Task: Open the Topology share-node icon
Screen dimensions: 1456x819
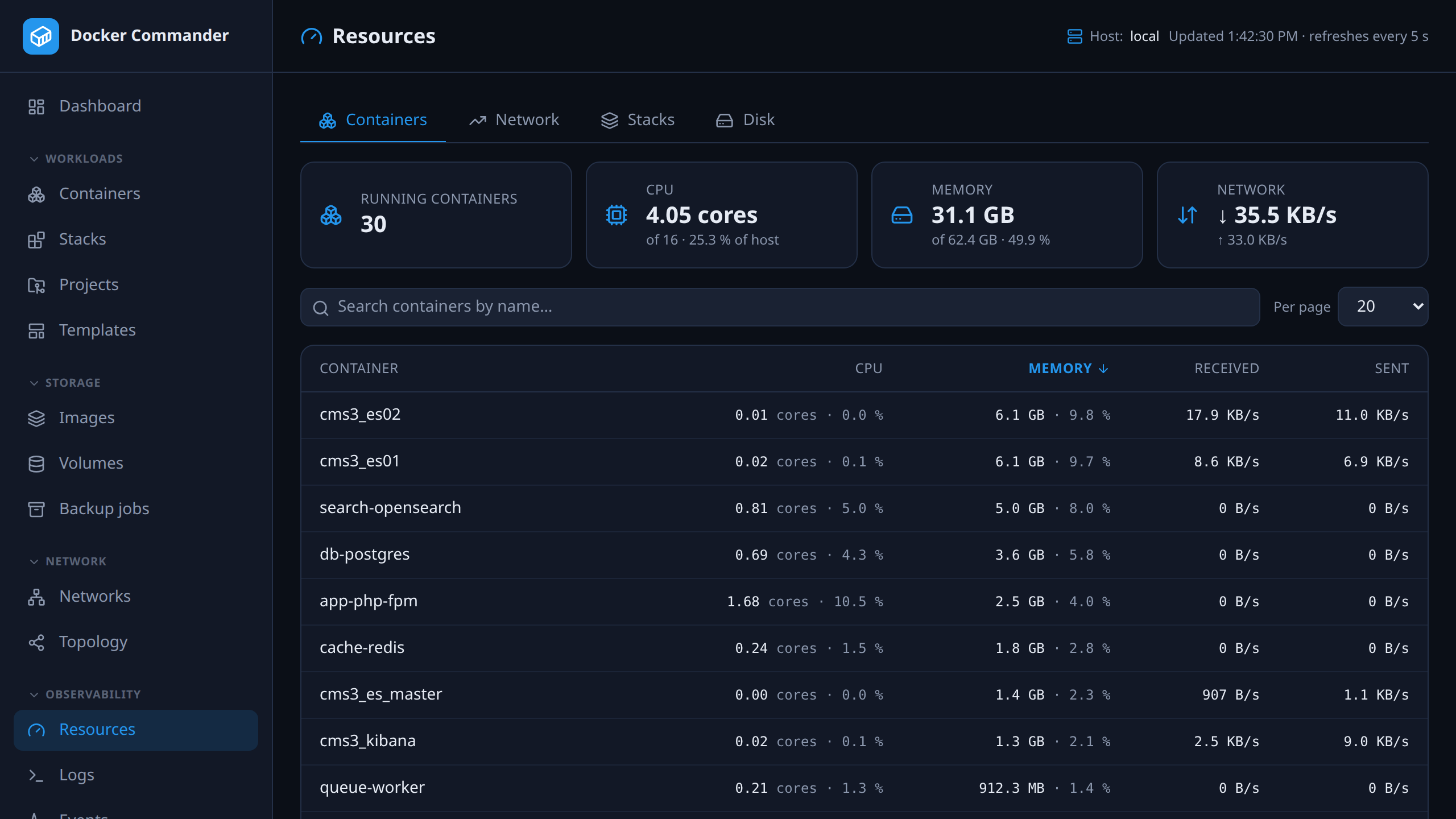Action: (x=36, y=642)
